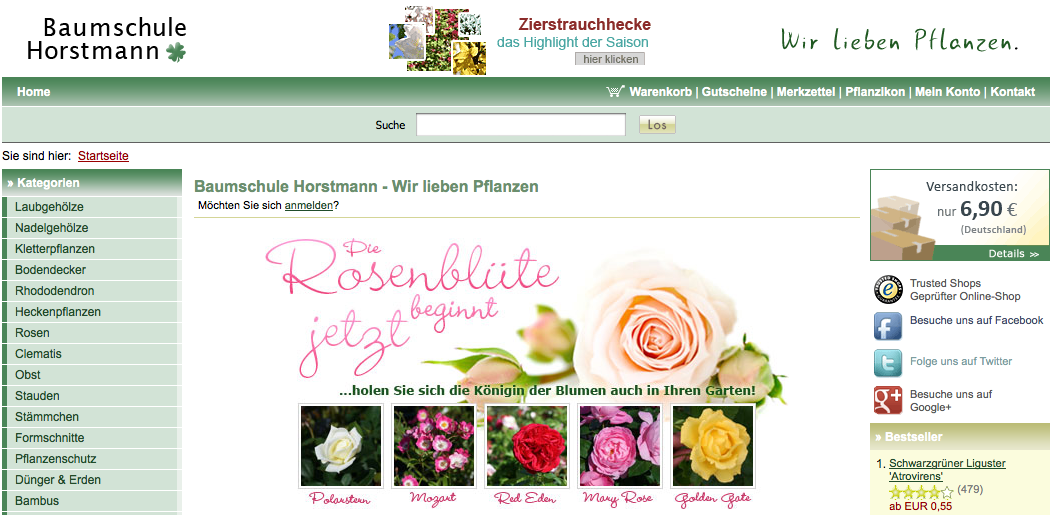
Task: Click the Golden Gate yellow rose thumbnail
Action: [713, 446]
